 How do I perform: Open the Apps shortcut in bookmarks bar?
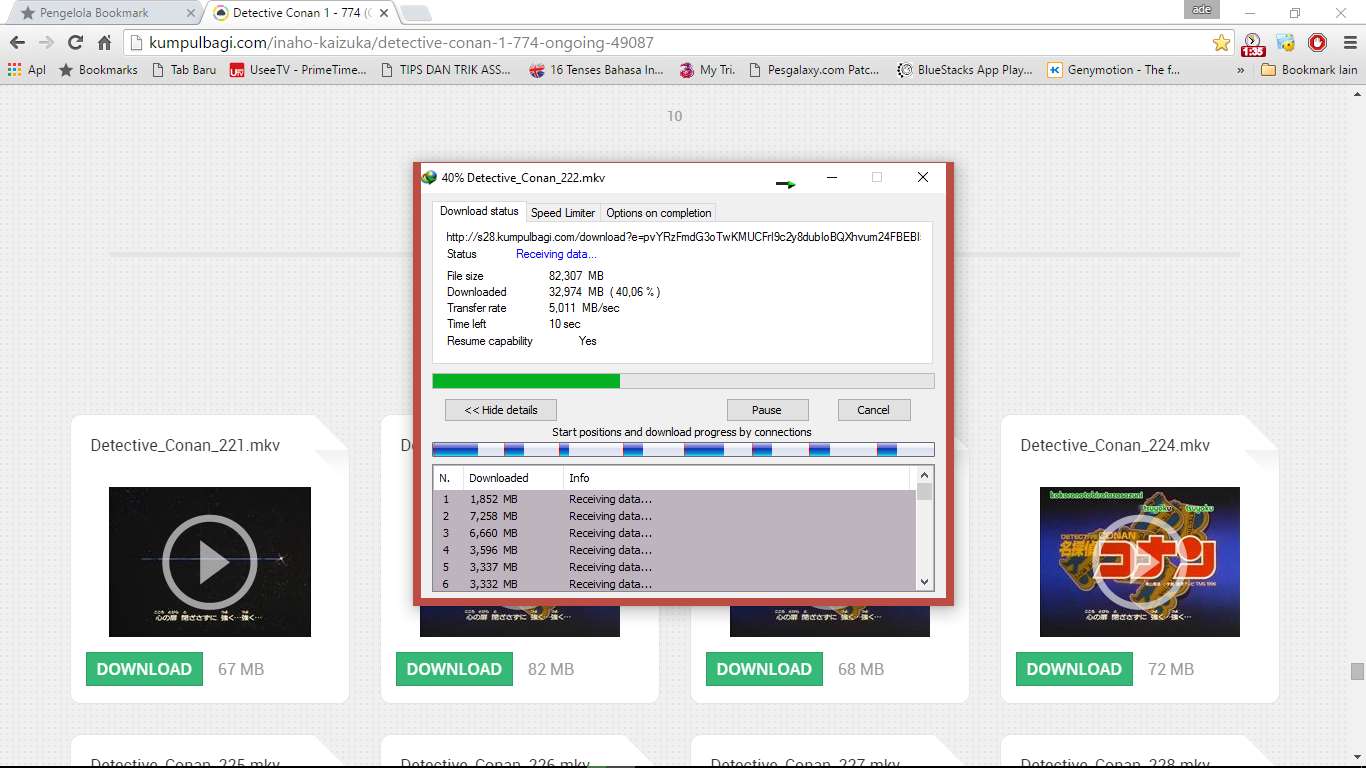26,70
